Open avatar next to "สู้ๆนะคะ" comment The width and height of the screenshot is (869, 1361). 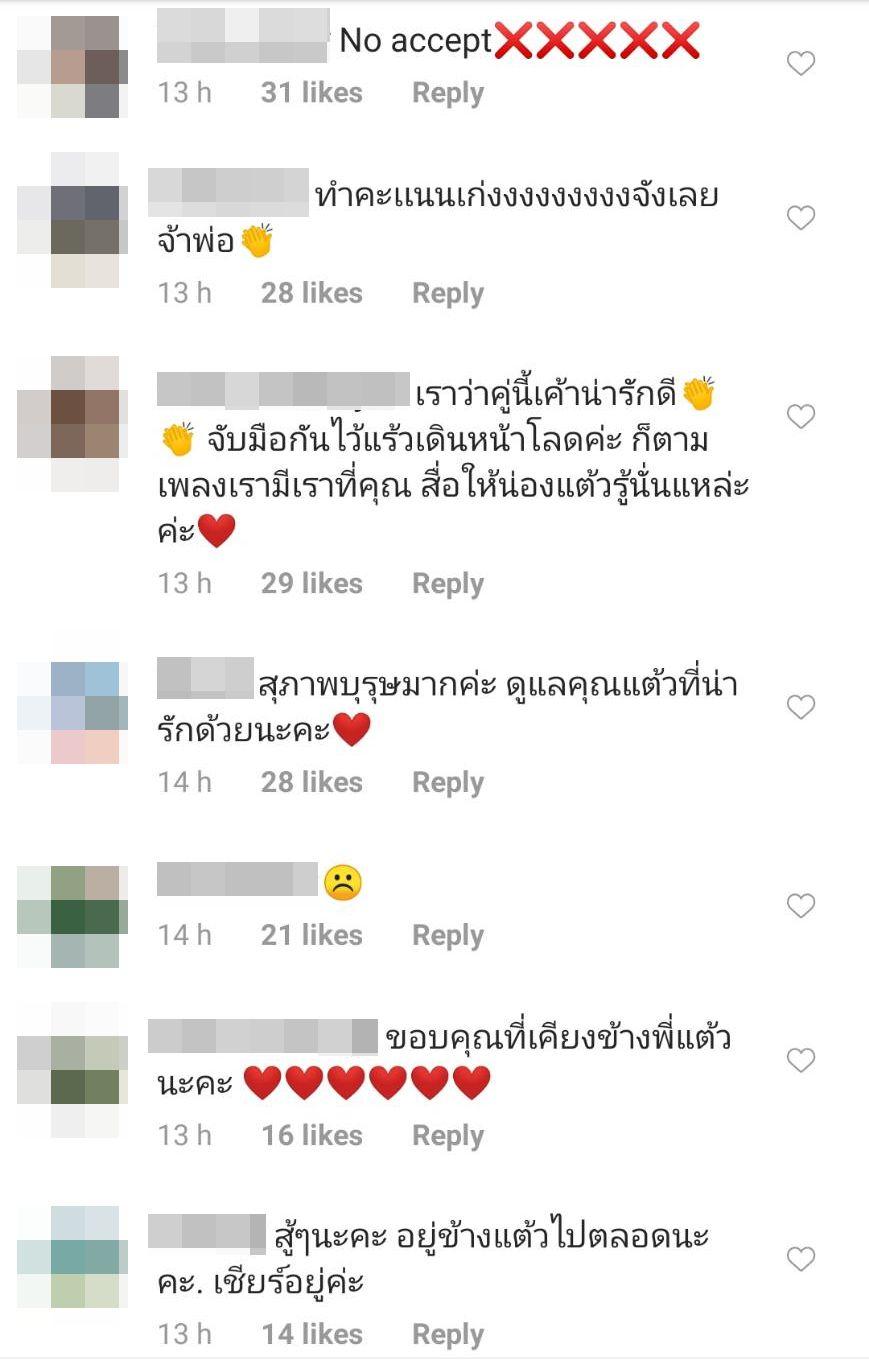73,1257
